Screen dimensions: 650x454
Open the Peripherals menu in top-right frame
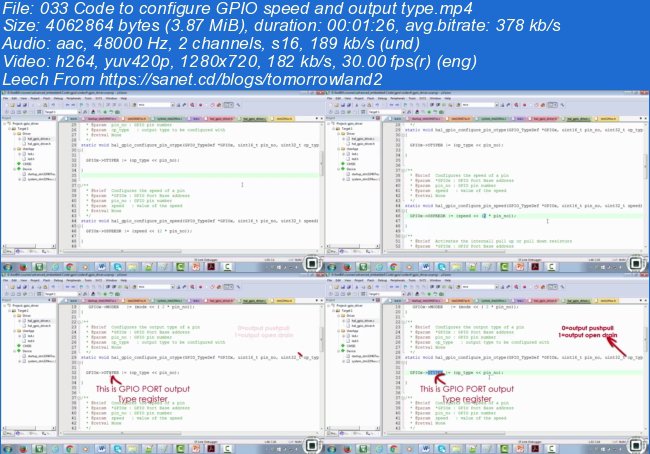tap(398, 98)
